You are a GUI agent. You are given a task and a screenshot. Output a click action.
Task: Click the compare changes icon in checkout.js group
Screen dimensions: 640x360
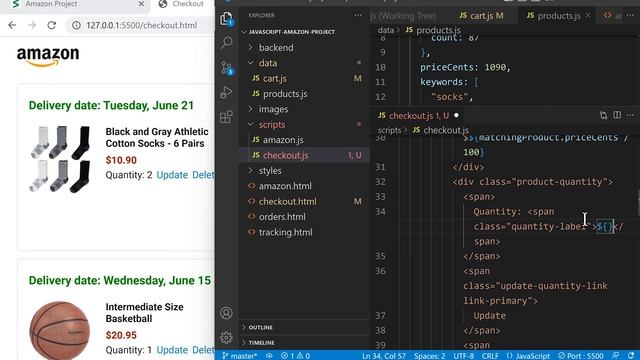603,116
